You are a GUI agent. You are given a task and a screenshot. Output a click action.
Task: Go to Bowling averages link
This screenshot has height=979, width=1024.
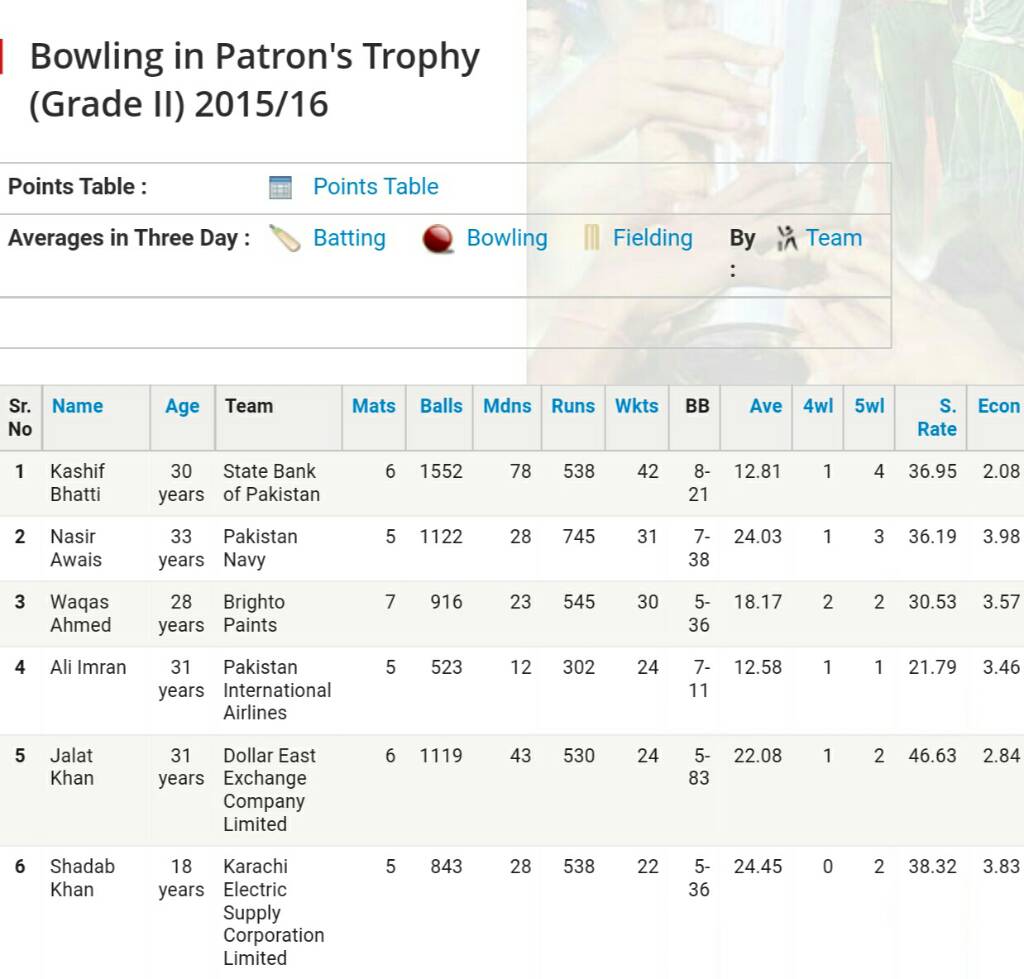pos(507,238)
